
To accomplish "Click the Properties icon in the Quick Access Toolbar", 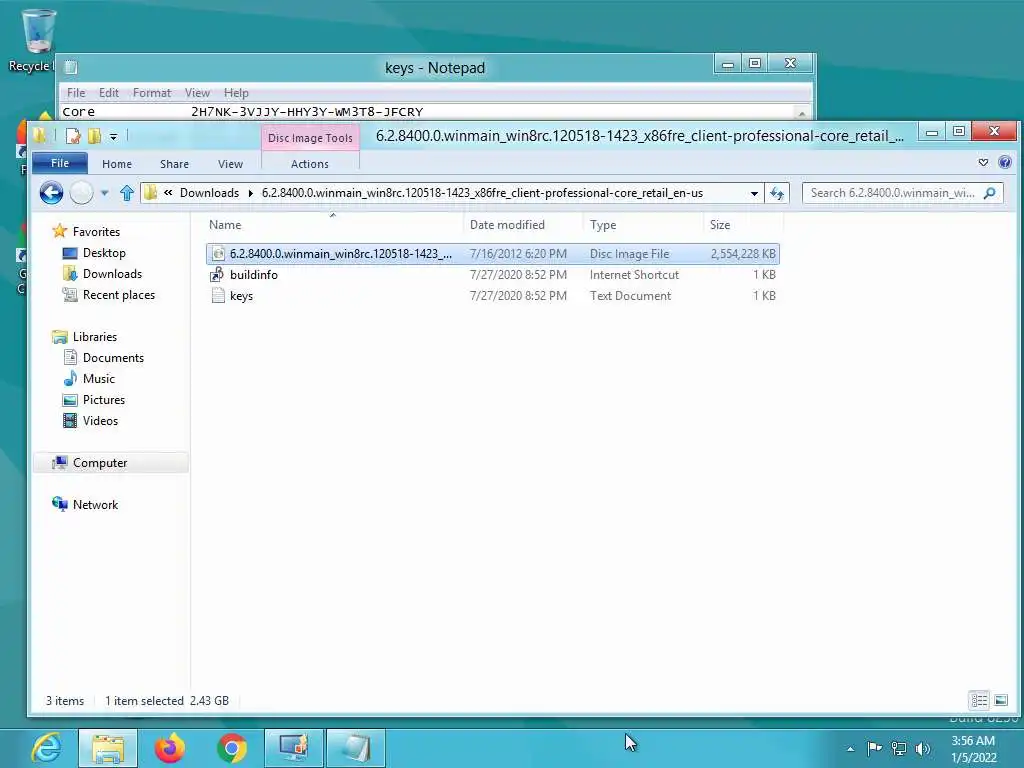I will 73,136.
